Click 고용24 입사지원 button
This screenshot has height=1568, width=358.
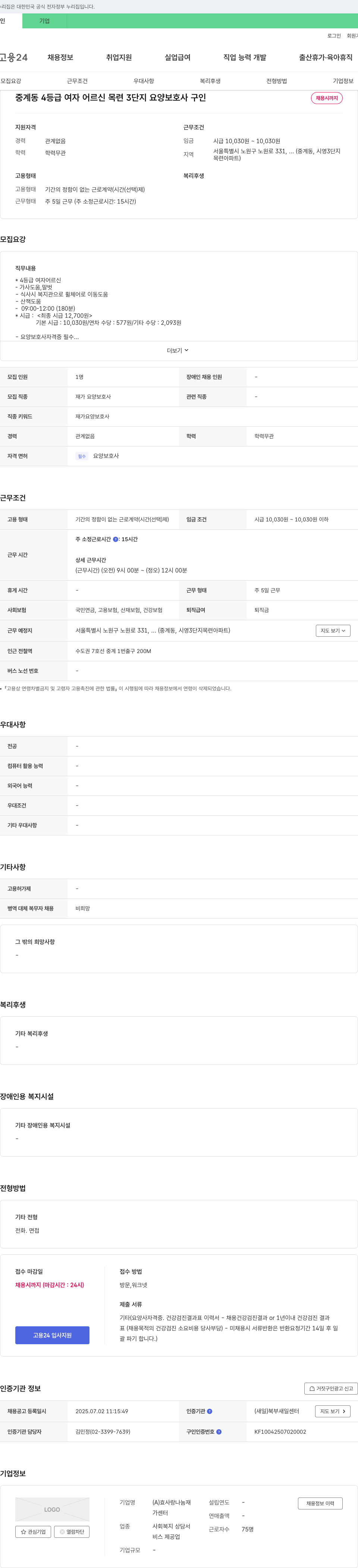coord(52,1335)
